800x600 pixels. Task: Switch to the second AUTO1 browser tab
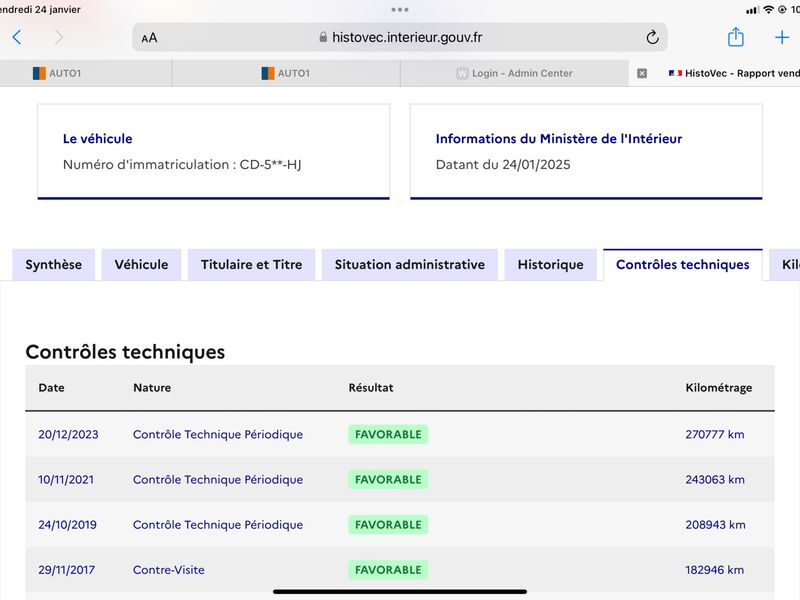click(x=286, y=73)
